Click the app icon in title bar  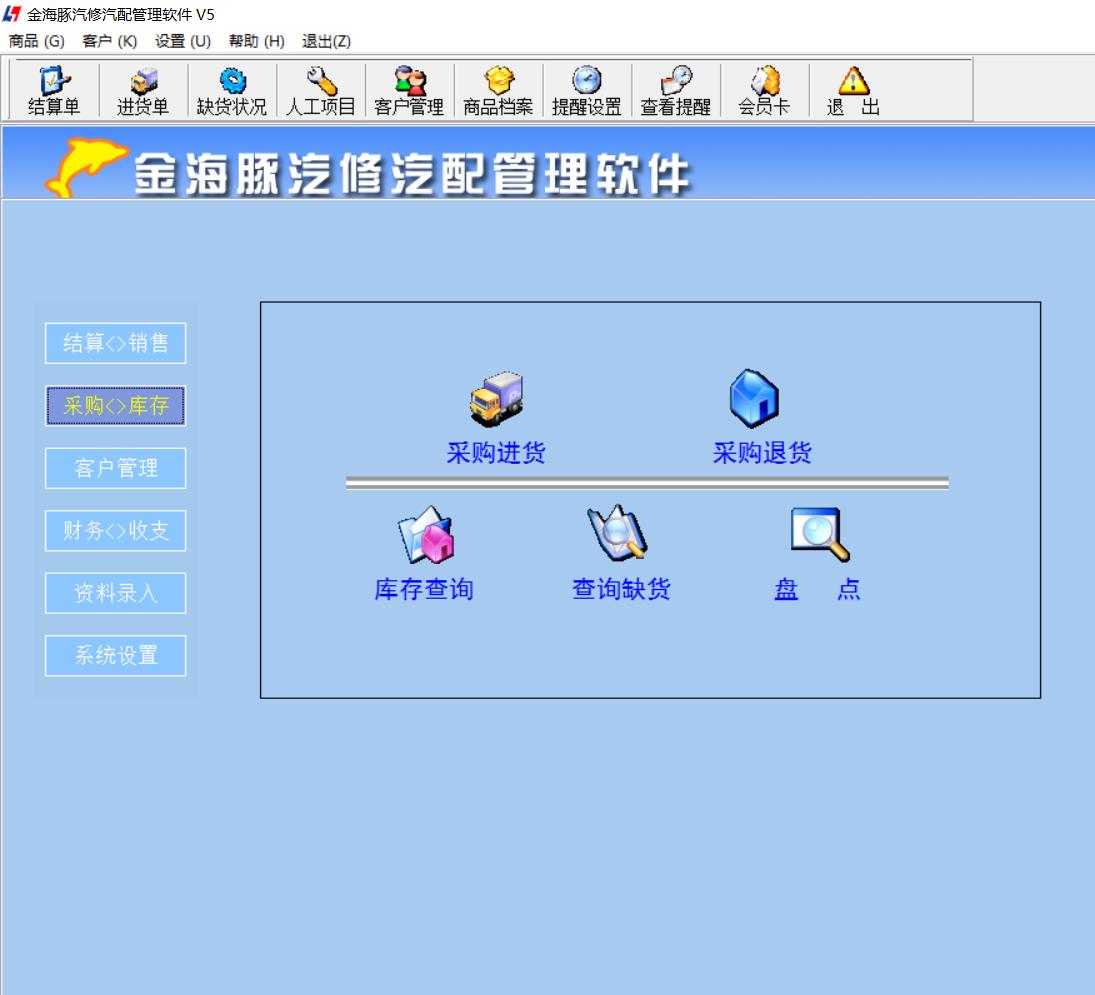pyautogui.click(x=12, y=14)
